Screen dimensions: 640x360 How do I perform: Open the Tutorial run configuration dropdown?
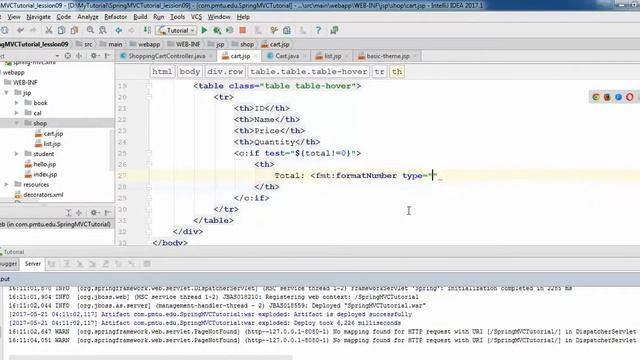coord(177,30)
